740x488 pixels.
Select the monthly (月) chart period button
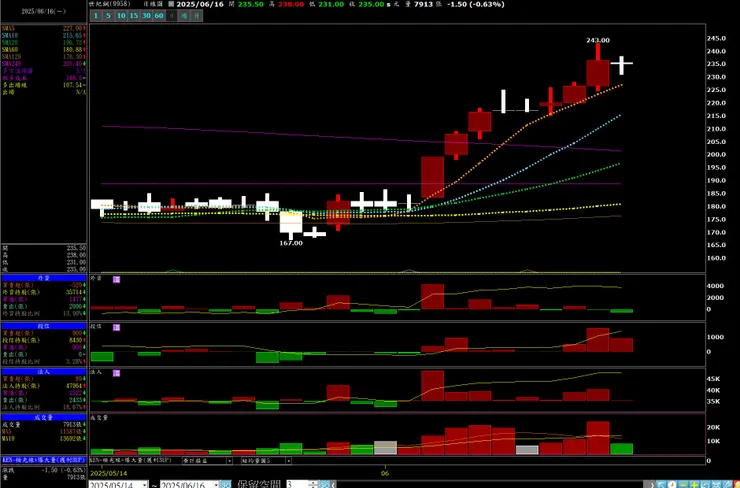click(x=197, y=16)
